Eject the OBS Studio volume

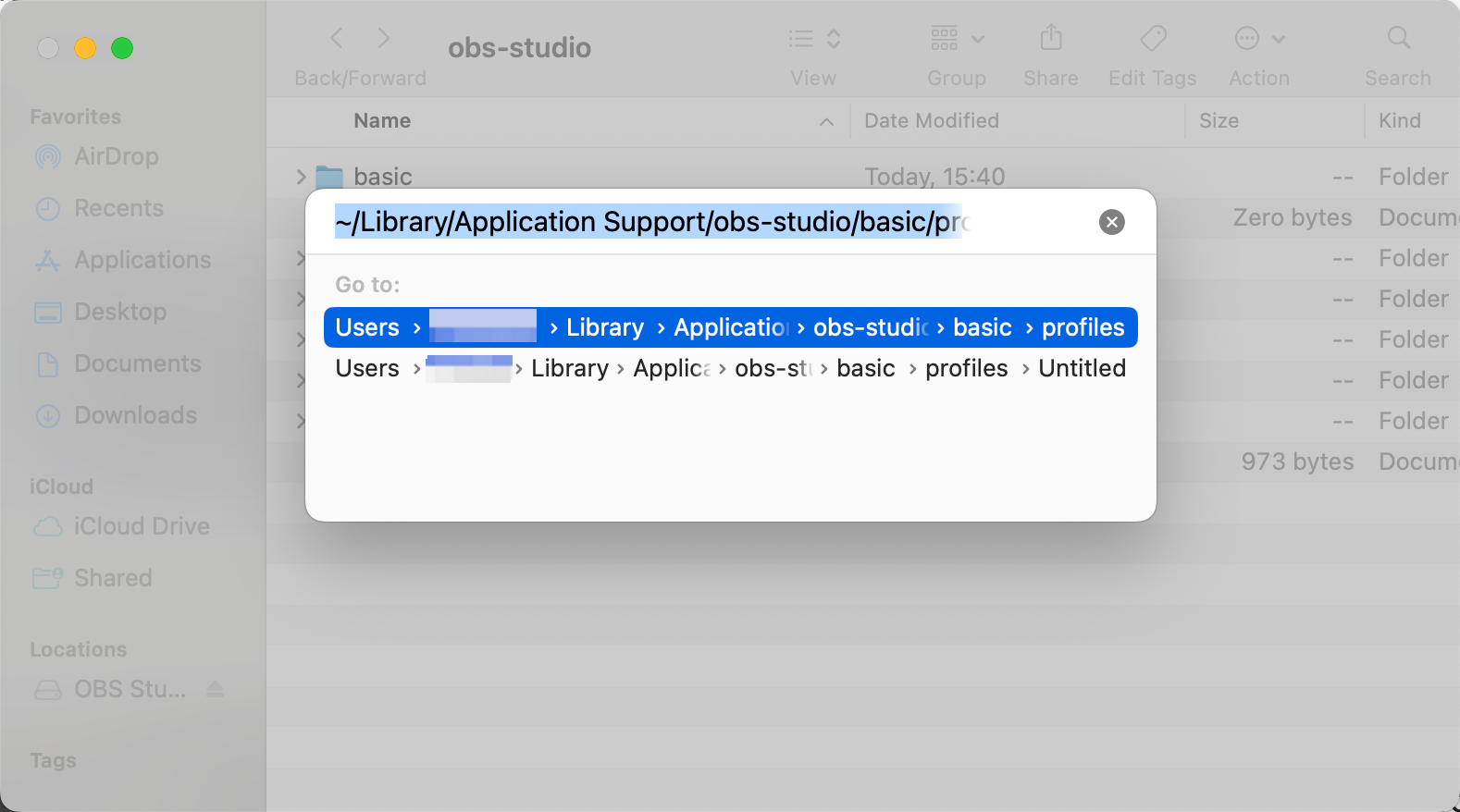click(x=216, y=690)
